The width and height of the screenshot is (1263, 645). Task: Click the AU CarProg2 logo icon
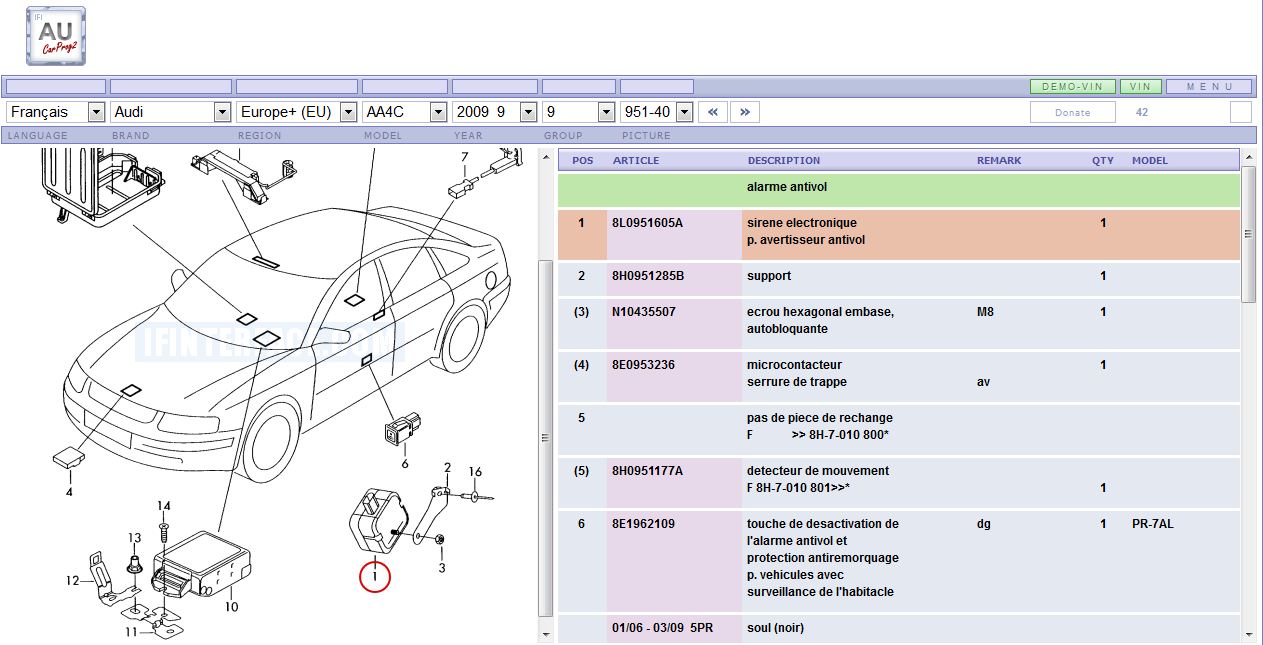pyautogui.click(x=56, y=36)
